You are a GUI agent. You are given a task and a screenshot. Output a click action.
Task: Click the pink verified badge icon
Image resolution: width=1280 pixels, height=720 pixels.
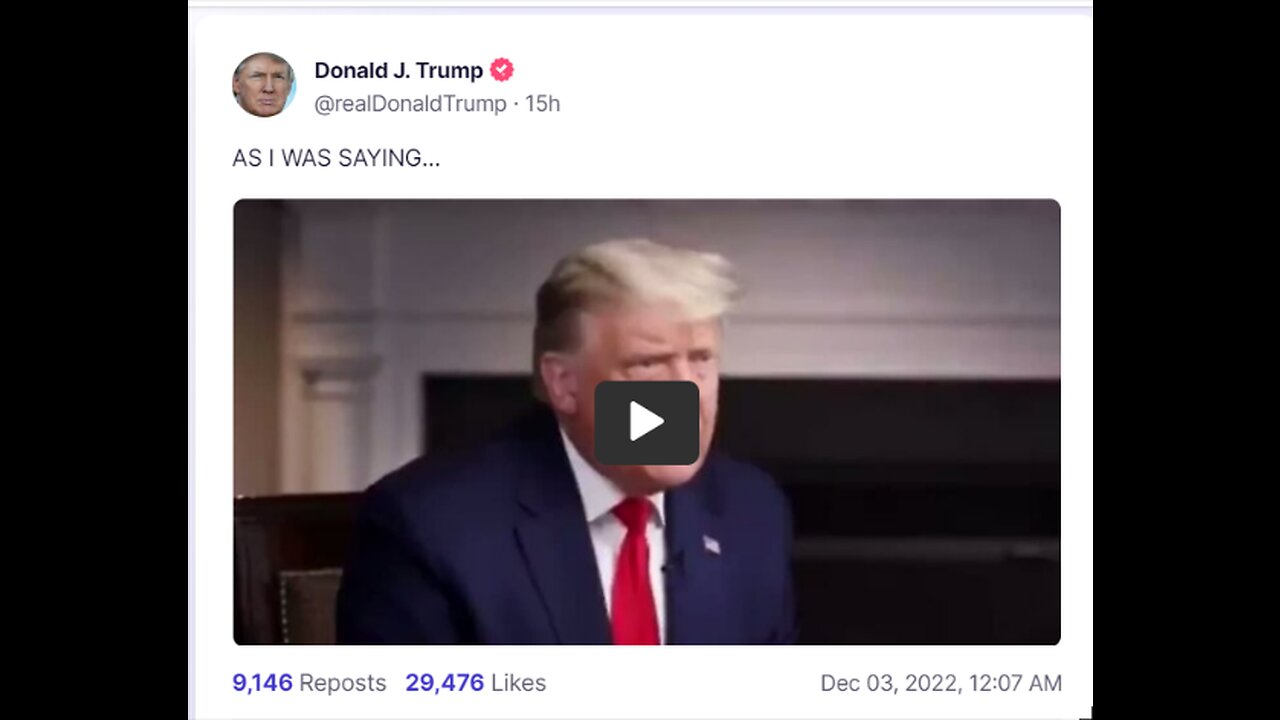502,70
